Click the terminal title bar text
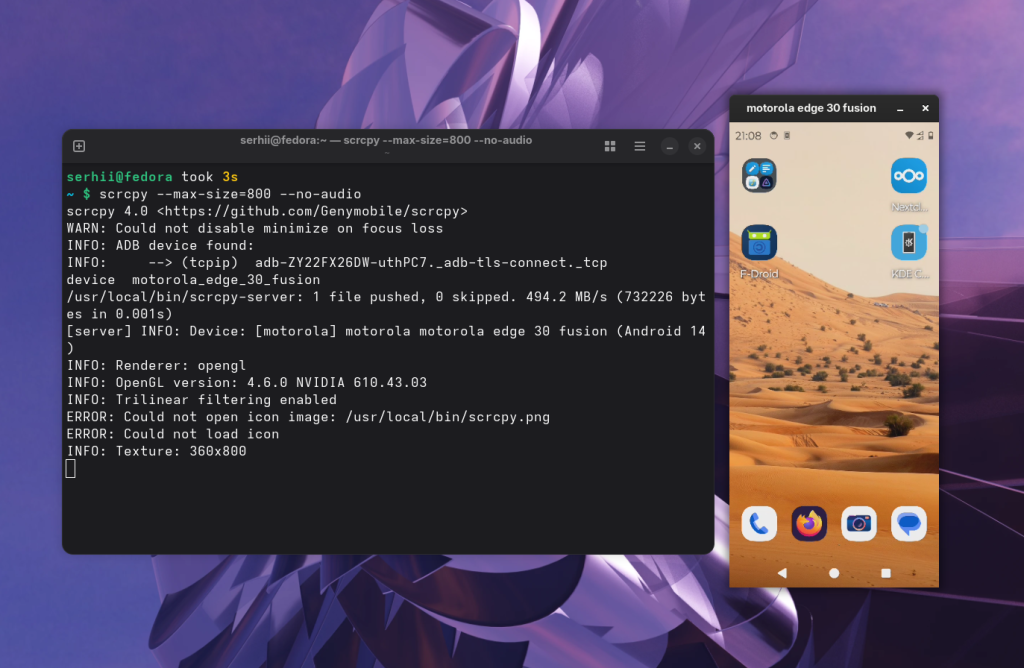1024x668 pixels. (x=386, y=140)
